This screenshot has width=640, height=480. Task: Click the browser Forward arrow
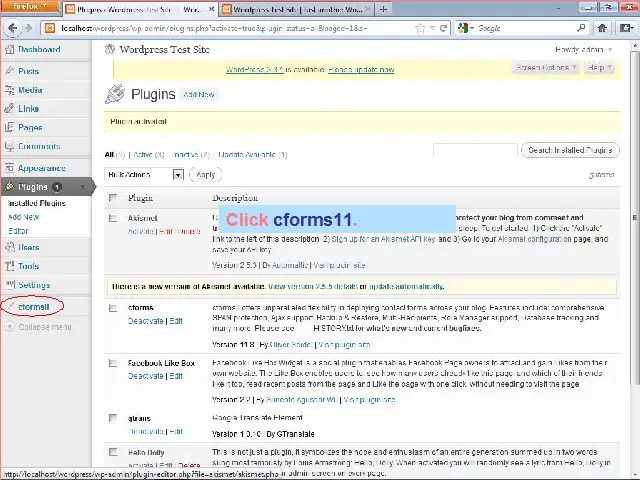[x=28, y=28]
